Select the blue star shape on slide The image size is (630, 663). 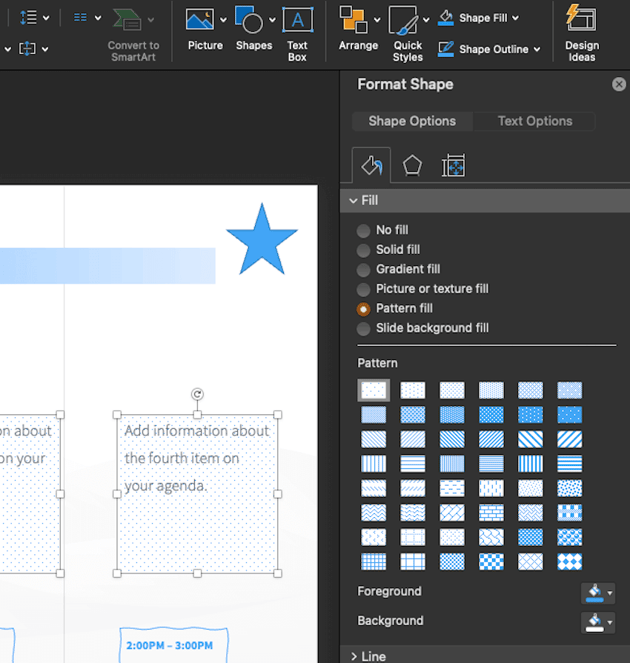262,241
